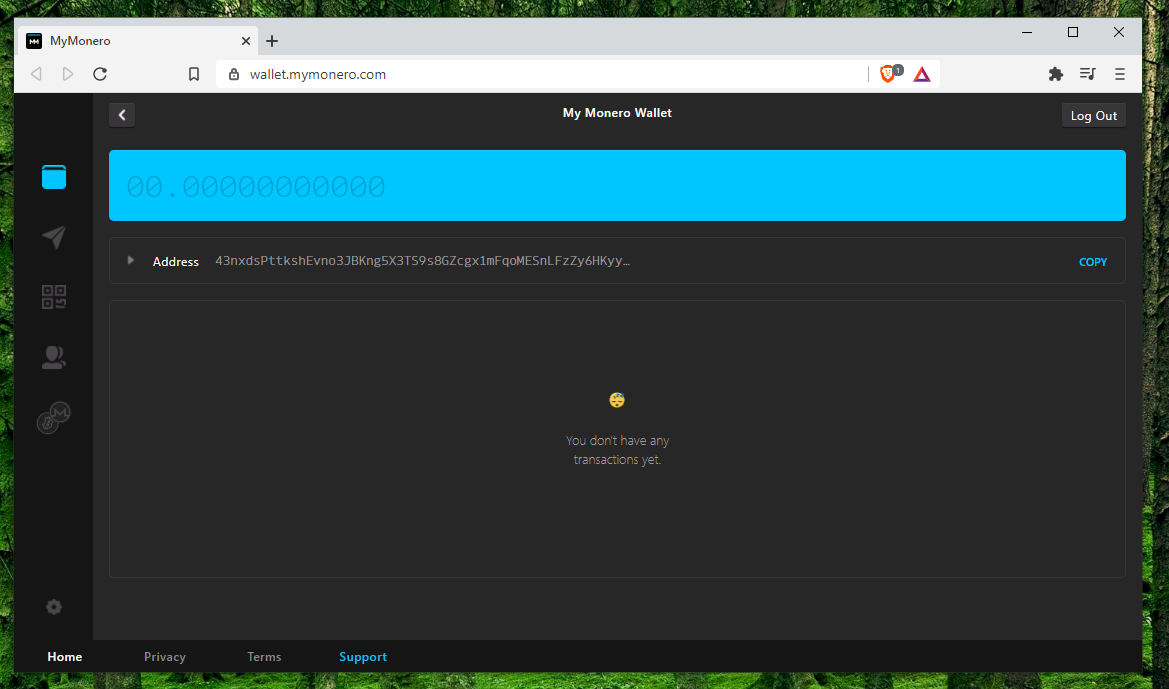The image size is (1169, 689).
Task: Click the Brave Shields lion icon
Action: [888, 74]
